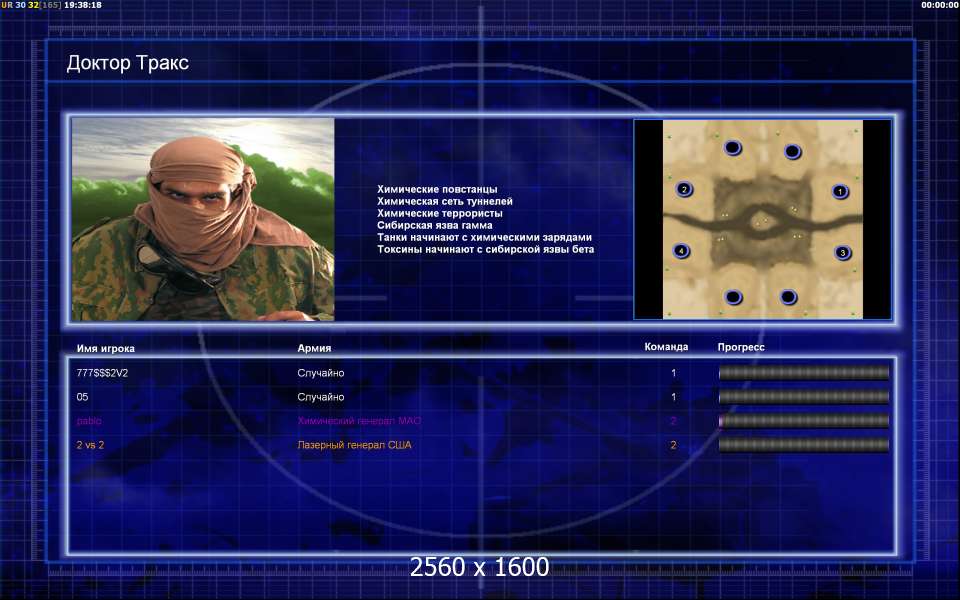Click team number in the "2 vs 2" row

[673, 445]
